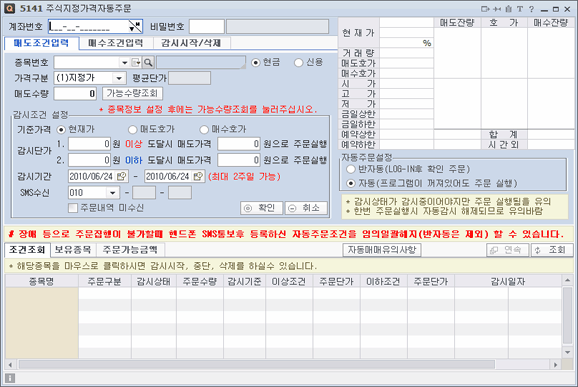Select 반자동 (LOG-IN후 확인 주문) option
The width and height of the screenshot is (578, 387).
click(x=351, y=169)
